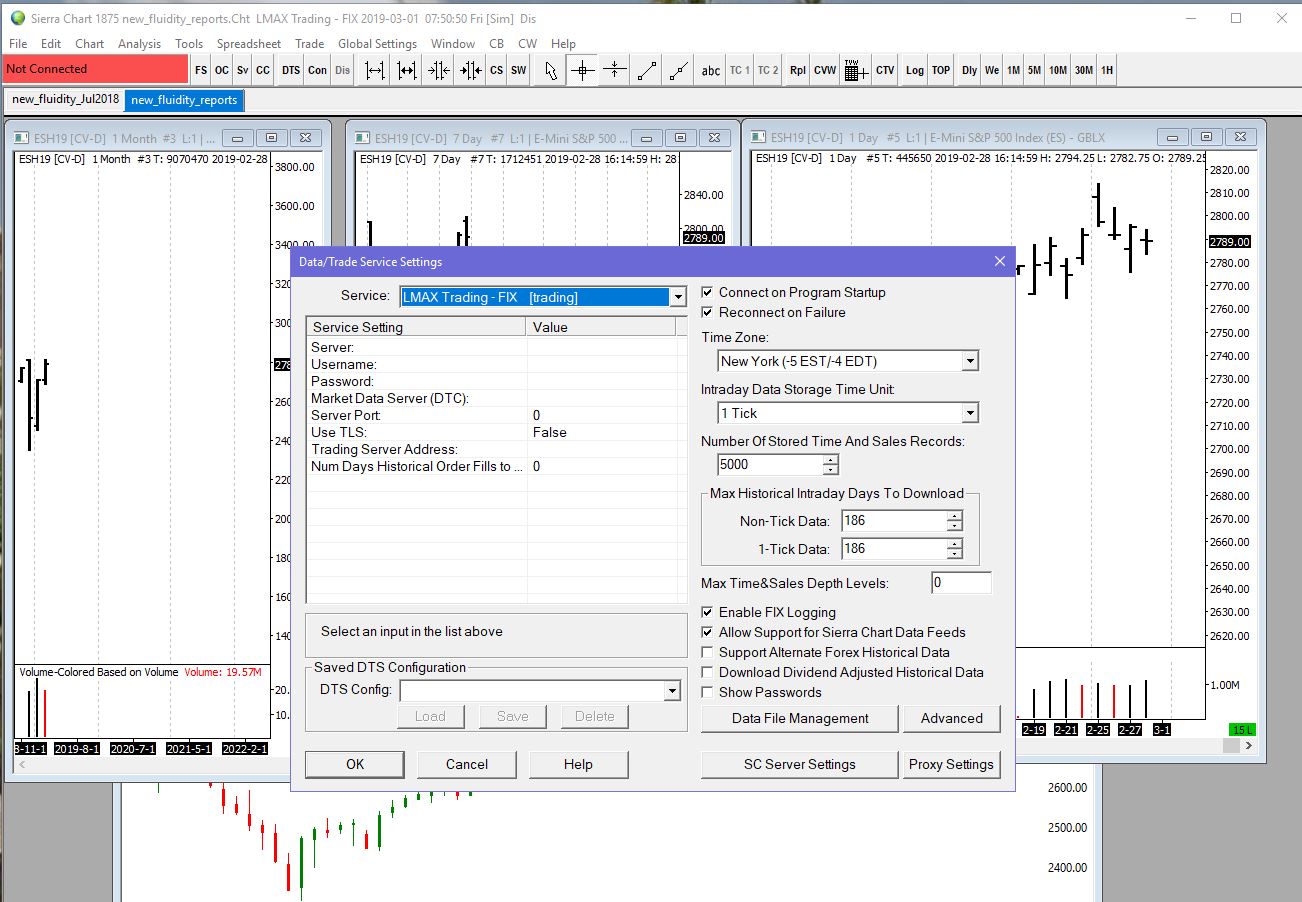The image size is (1302, 902).
Task: Open SC Server Settings
Action: click(x=799, y=764)
